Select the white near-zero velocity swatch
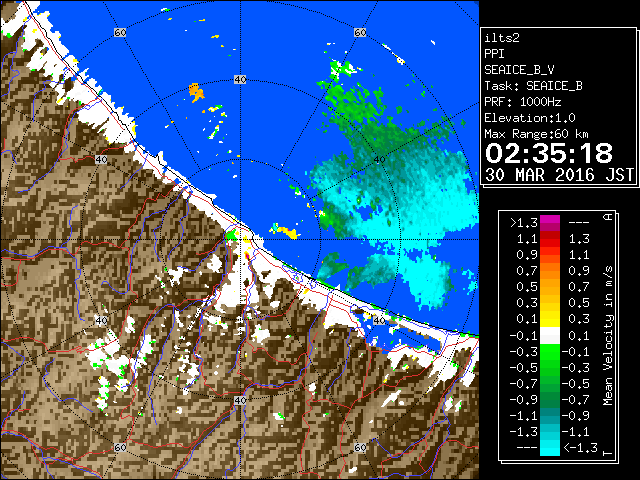The width and height of the screenshot is (640, 480). coord(550,336)
